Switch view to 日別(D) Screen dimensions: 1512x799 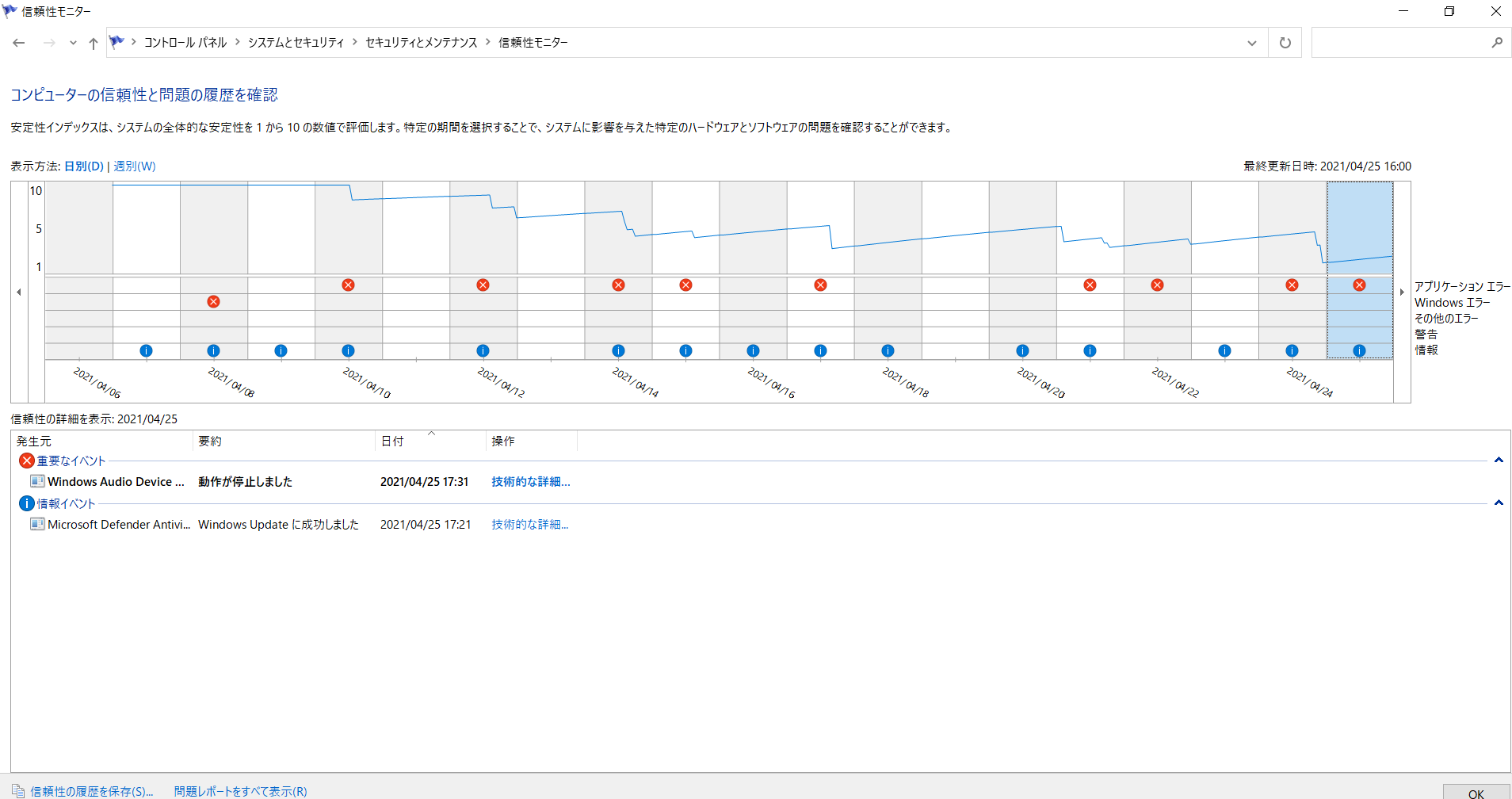tap(83, 166)
